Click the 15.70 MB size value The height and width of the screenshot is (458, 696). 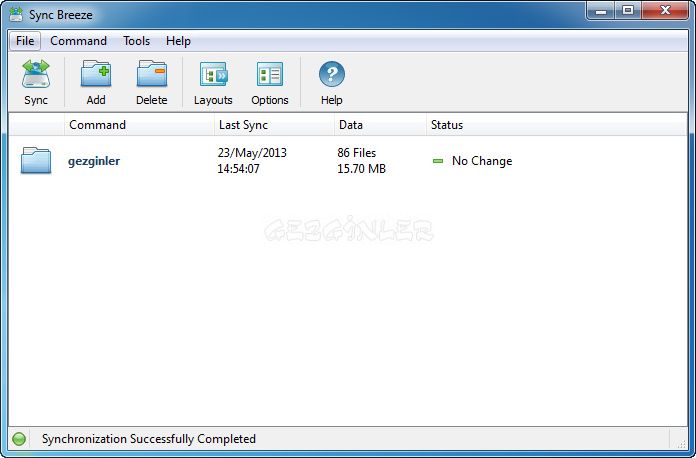361,169
